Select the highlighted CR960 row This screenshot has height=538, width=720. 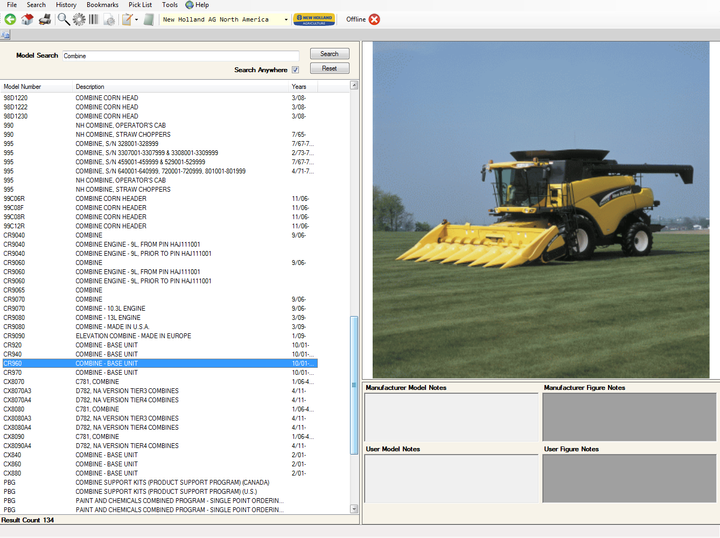[x=159, y=364]
